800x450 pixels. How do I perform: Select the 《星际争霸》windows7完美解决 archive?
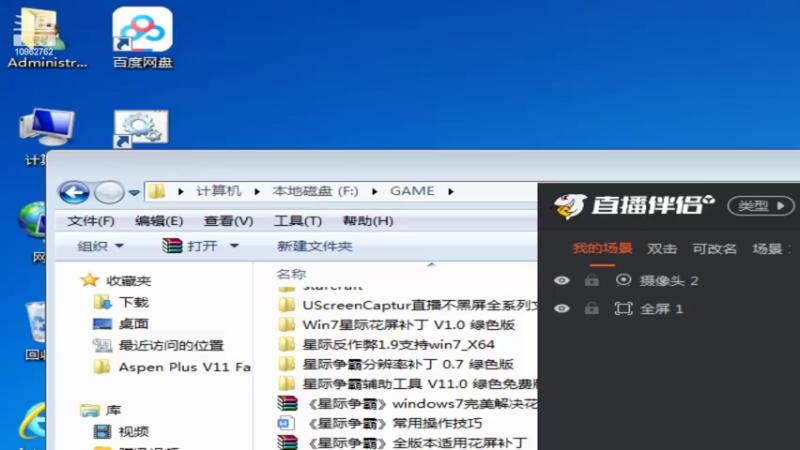[x=408, y=404]
